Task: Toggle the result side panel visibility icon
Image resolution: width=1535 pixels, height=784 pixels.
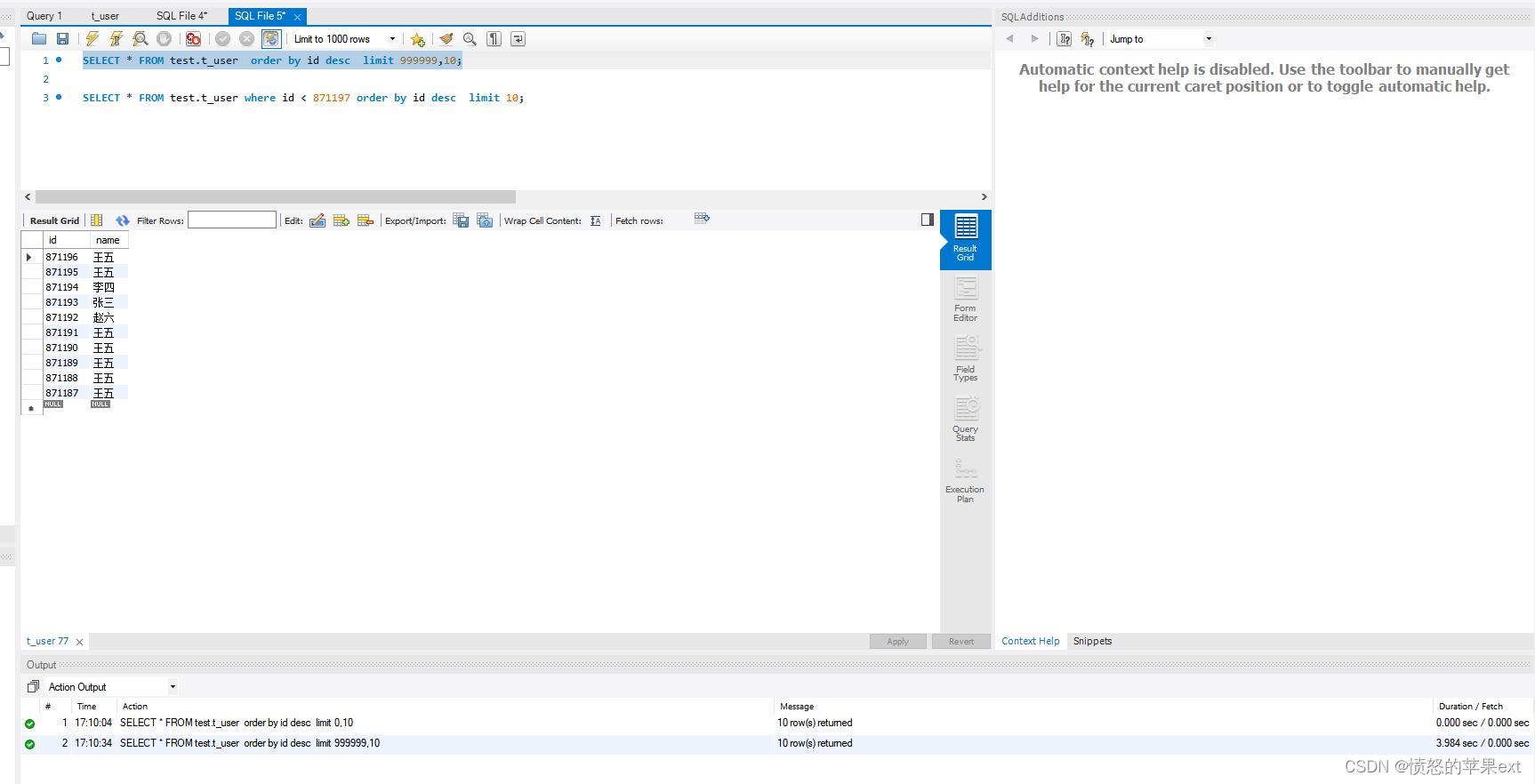Action: coord(928,220)
